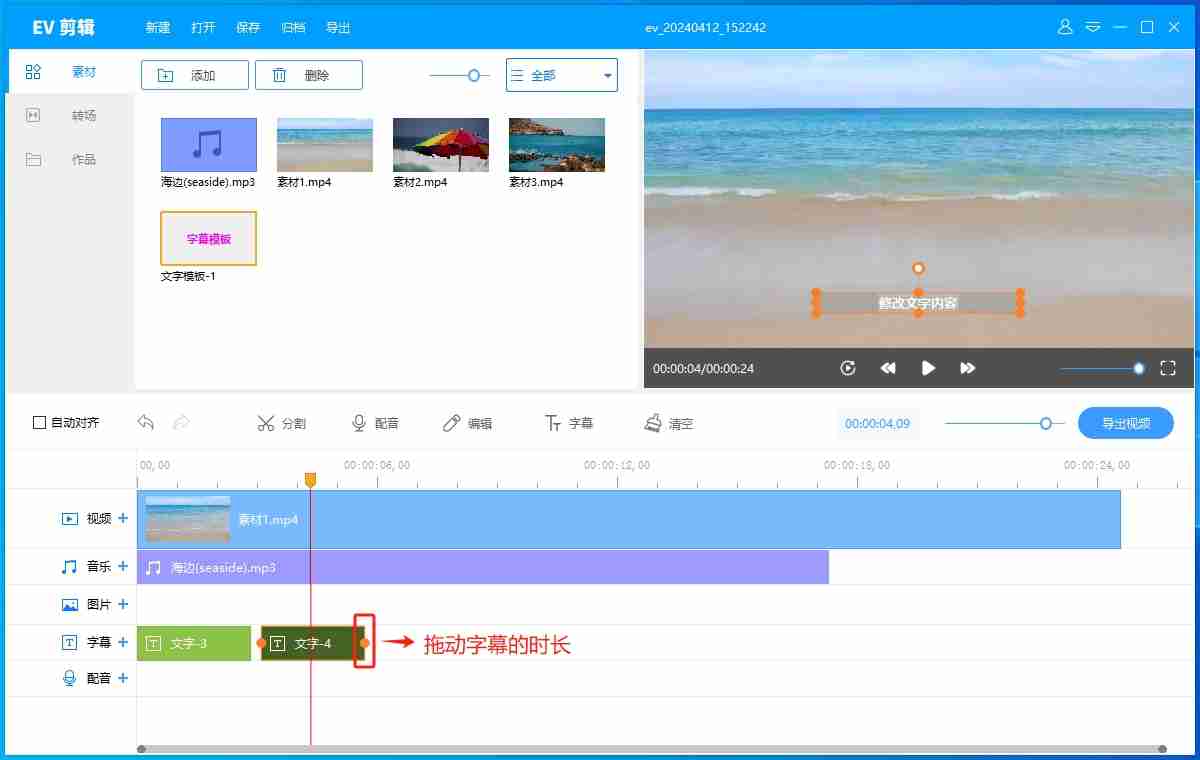The width and height of the screenshot is (1200, 760).
Task: Open the 导出 export menu
Action: coord(337,27)
